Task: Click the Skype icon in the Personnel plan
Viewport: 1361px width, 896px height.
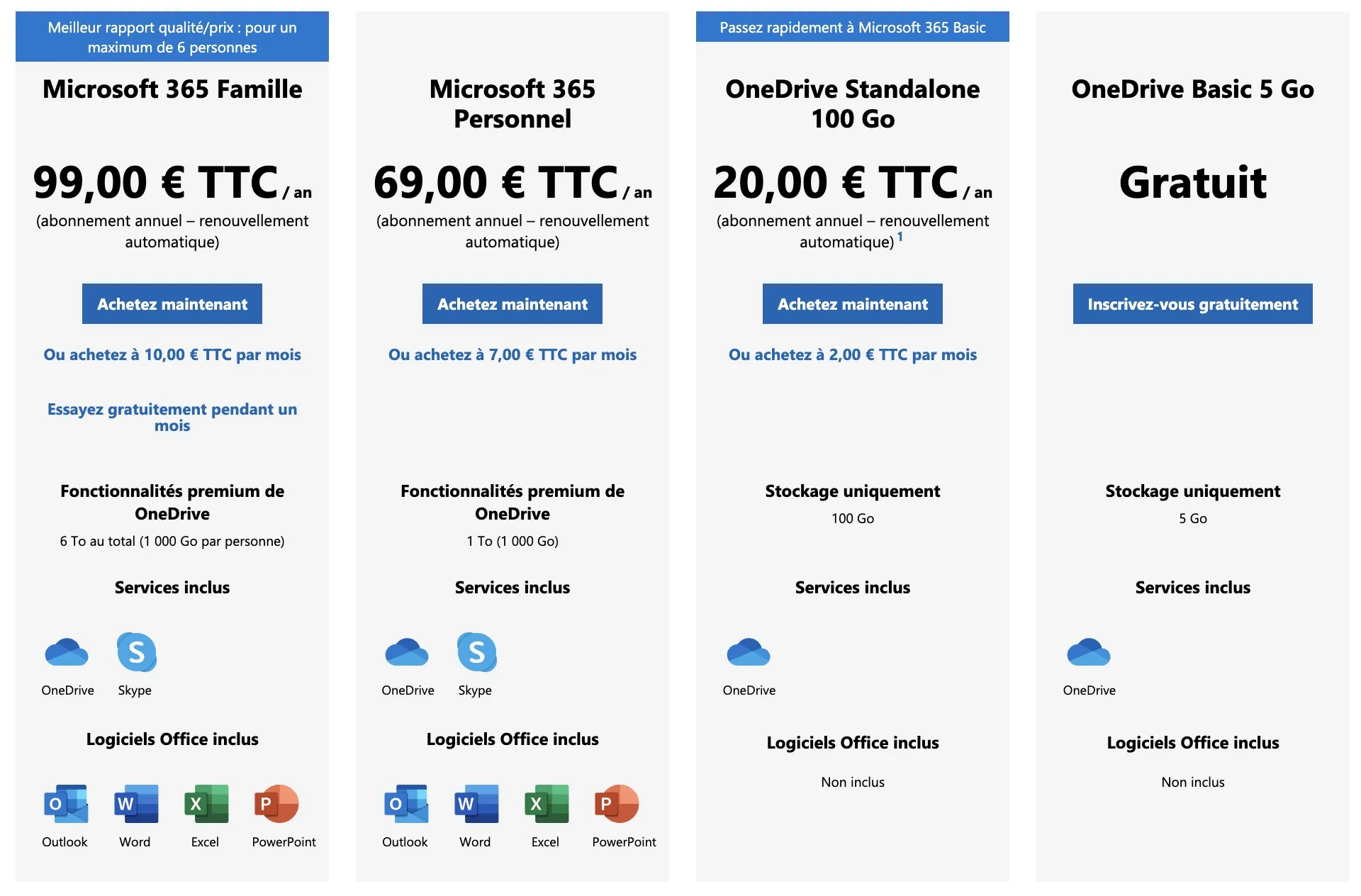Action: coord(476,652)
